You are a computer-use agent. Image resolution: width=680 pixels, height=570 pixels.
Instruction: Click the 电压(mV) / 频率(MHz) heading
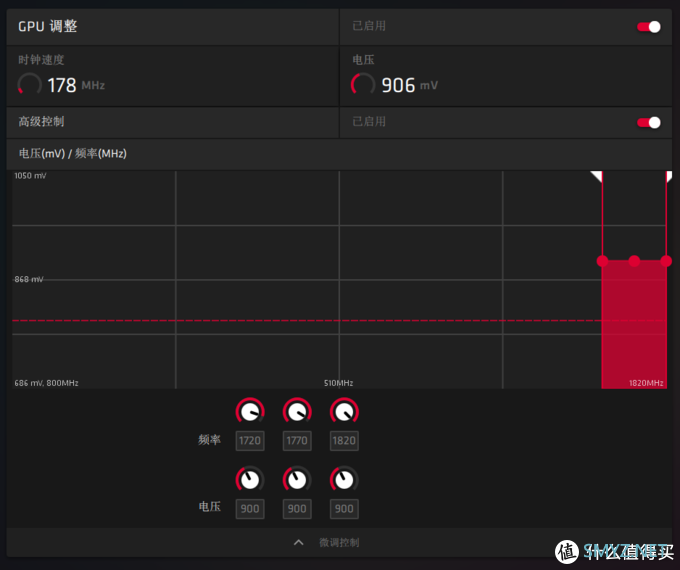click(72, 154)
